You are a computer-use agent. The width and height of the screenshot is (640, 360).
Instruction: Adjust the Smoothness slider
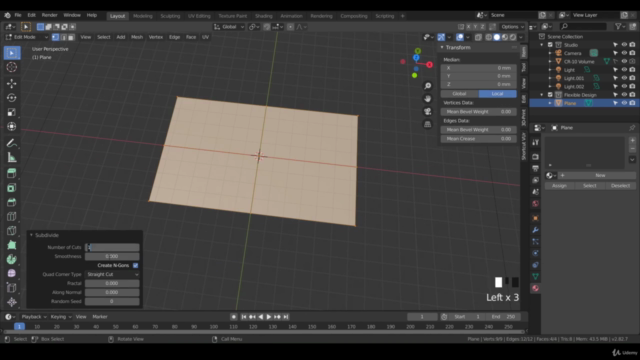tap(112, 256)
